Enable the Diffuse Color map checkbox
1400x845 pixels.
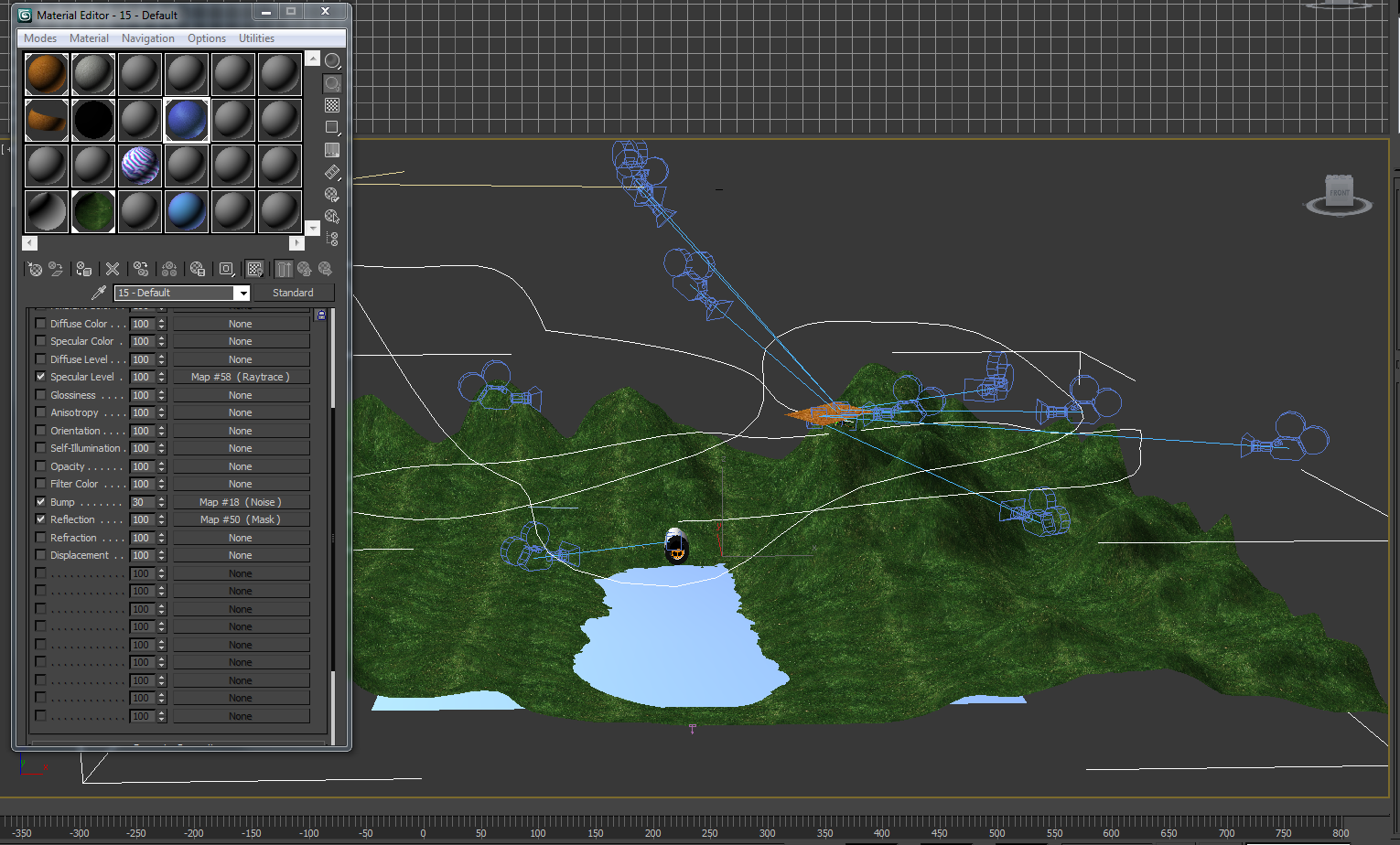40,323
